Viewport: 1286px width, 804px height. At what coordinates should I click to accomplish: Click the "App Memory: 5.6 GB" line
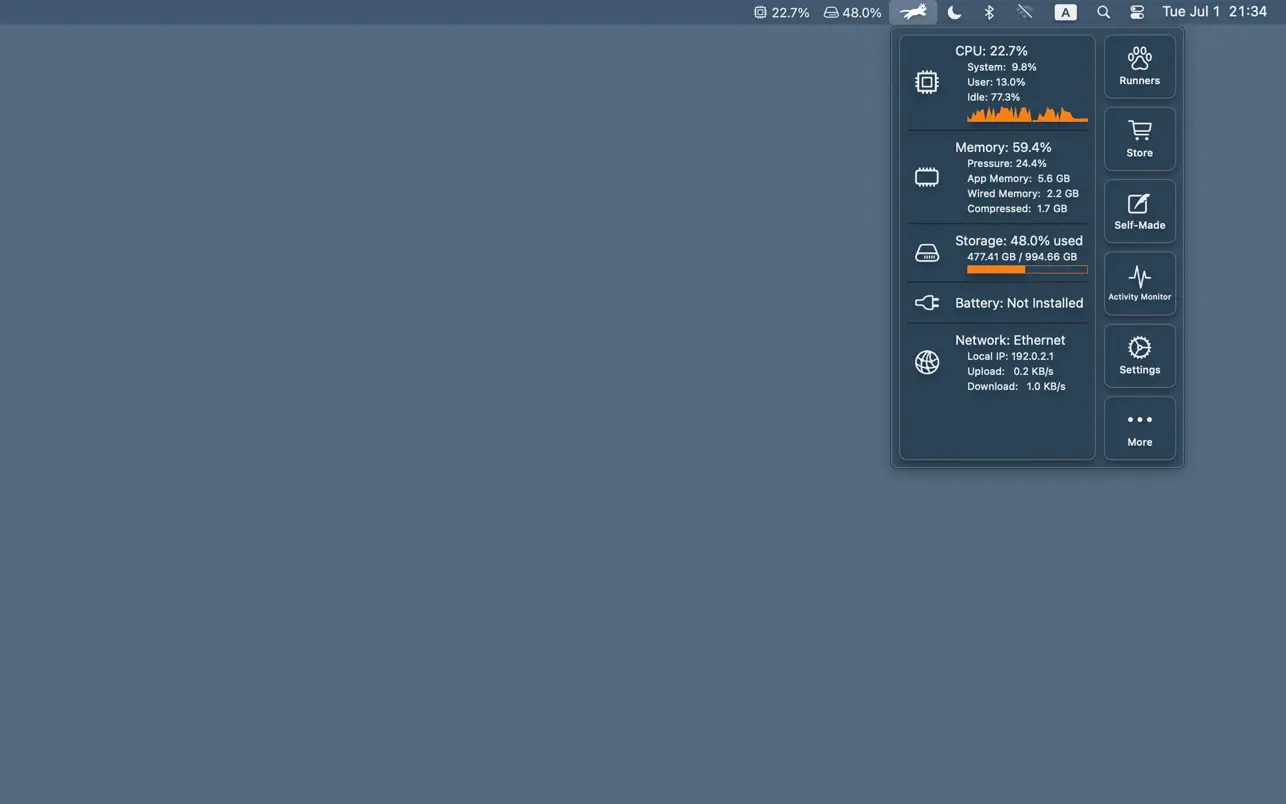pyautogui.click(x=1018, y=178)
